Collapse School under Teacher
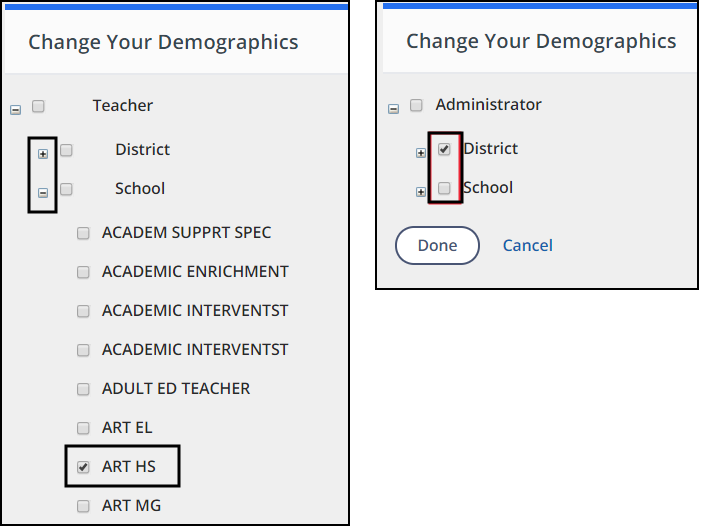 tap(43, 193)
